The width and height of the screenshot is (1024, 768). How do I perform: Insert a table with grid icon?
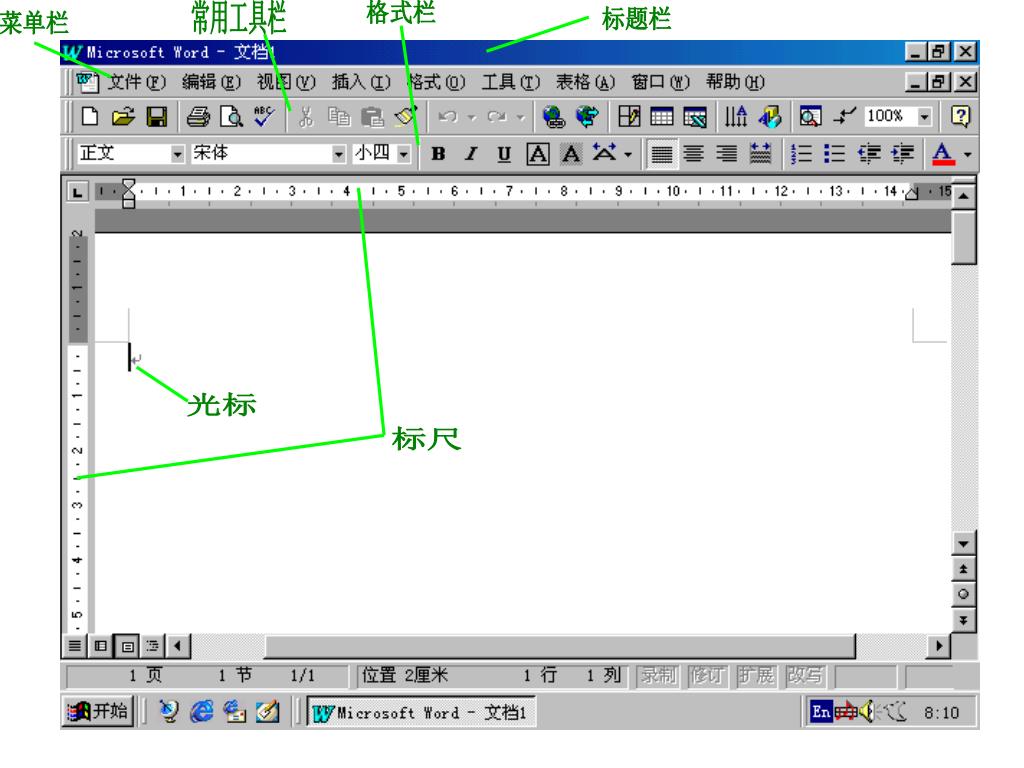pos(662,117)
